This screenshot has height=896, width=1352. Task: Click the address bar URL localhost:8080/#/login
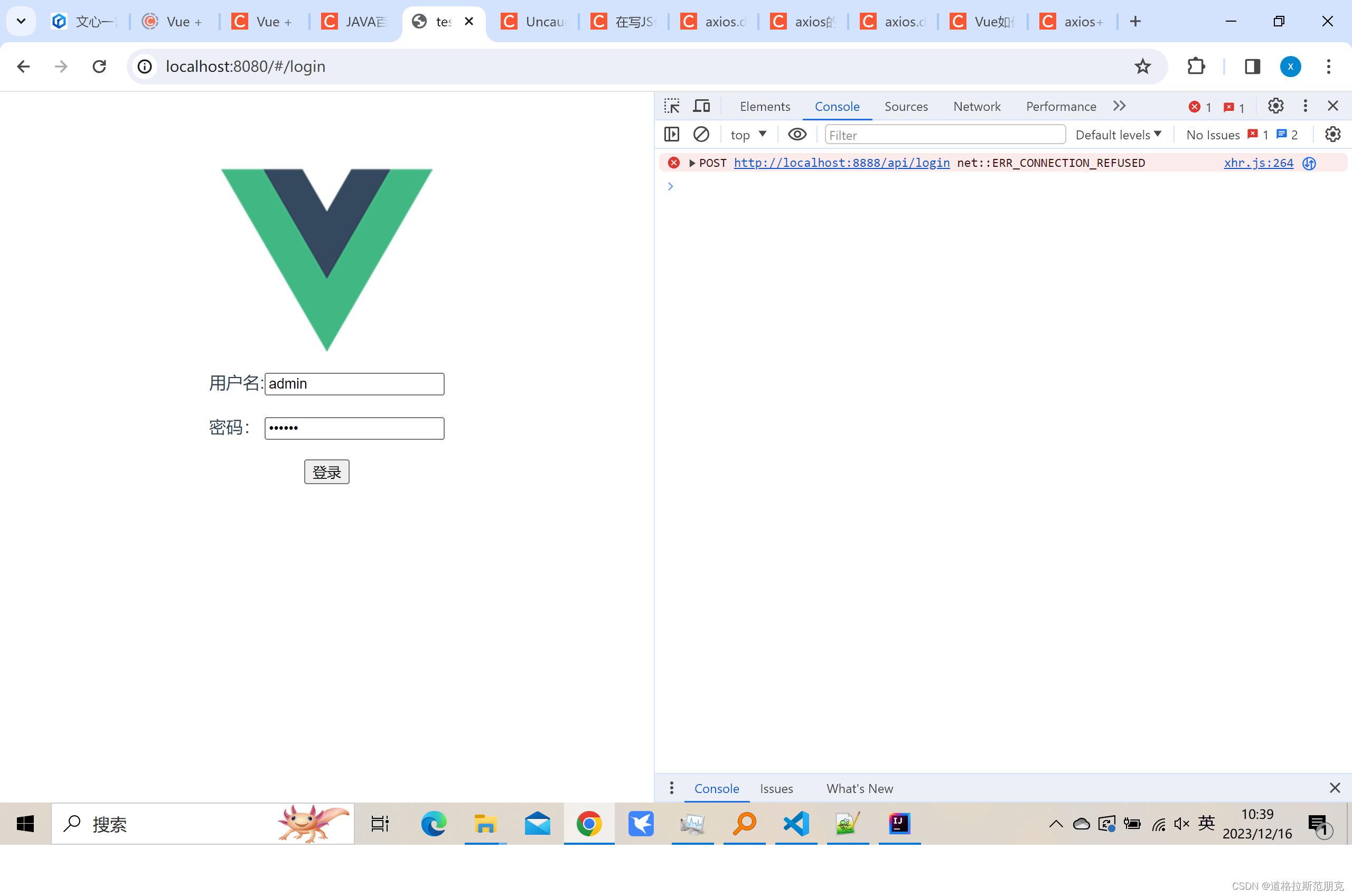click(x=246, y=67)
